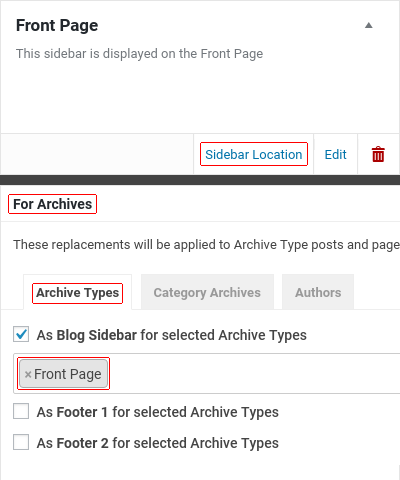Click the As Blog Sidebar label text
Viewport: 400px width, 480px height.
coord(172,335)
